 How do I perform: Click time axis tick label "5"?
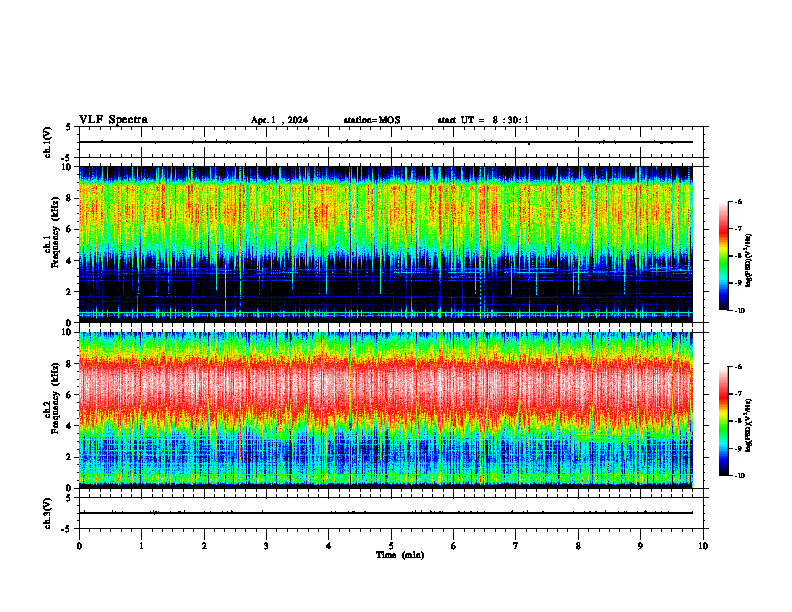tap(391, 546)
